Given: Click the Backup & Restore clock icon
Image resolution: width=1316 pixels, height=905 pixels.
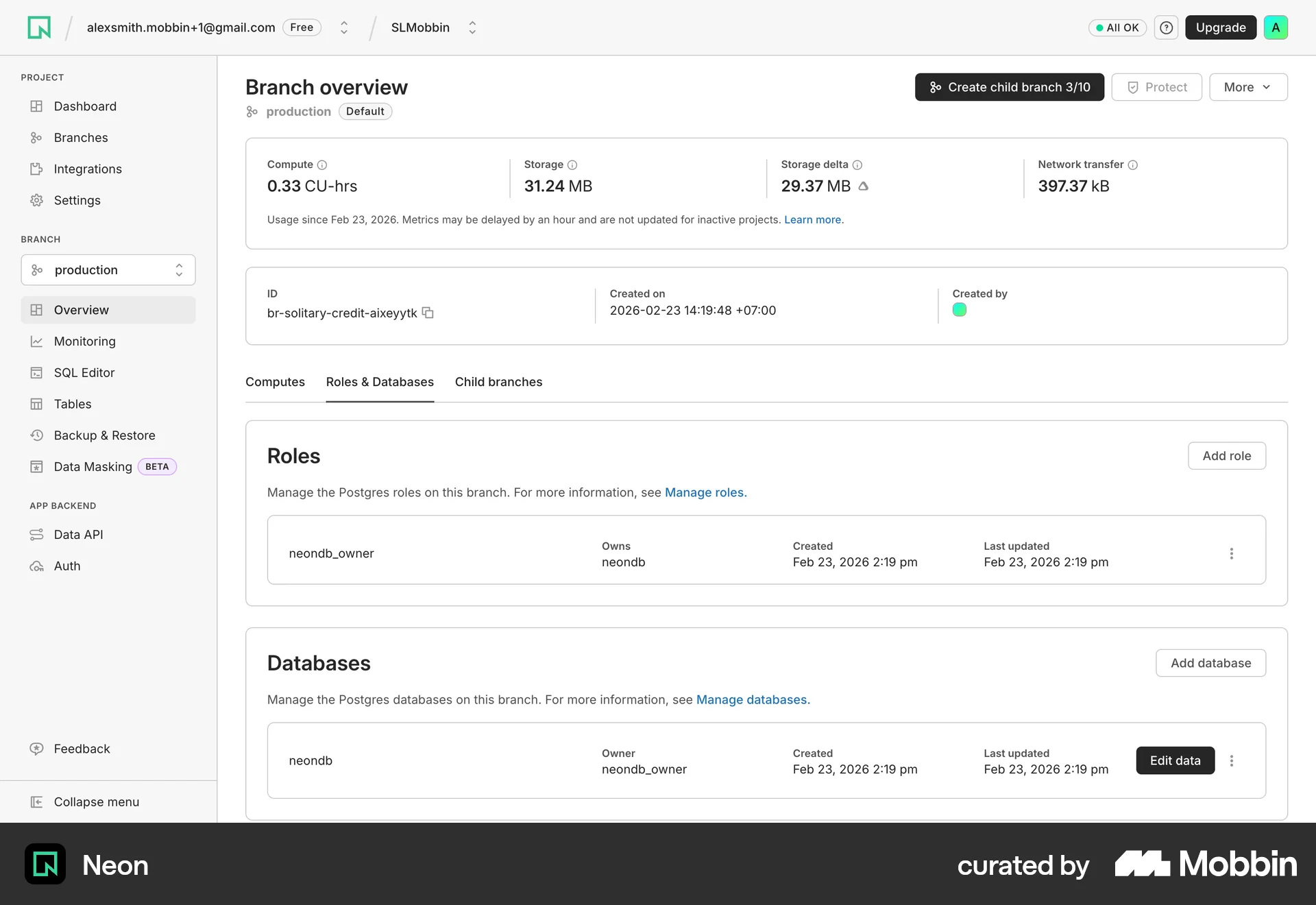Looking at the screenshot, I should [36, 435].
